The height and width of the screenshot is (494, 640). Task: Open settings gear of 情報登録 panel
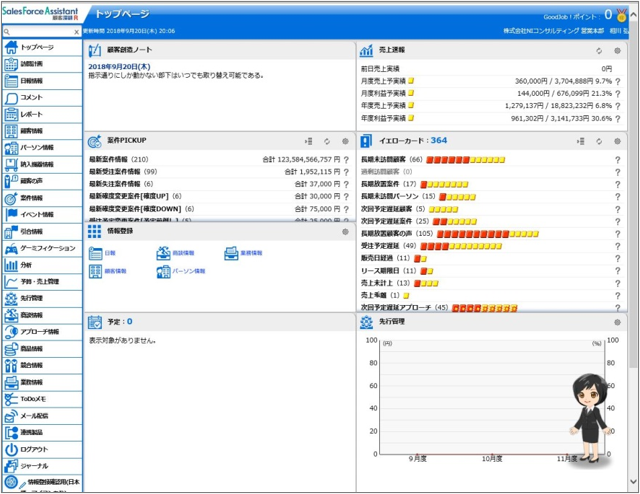(345, 231)
